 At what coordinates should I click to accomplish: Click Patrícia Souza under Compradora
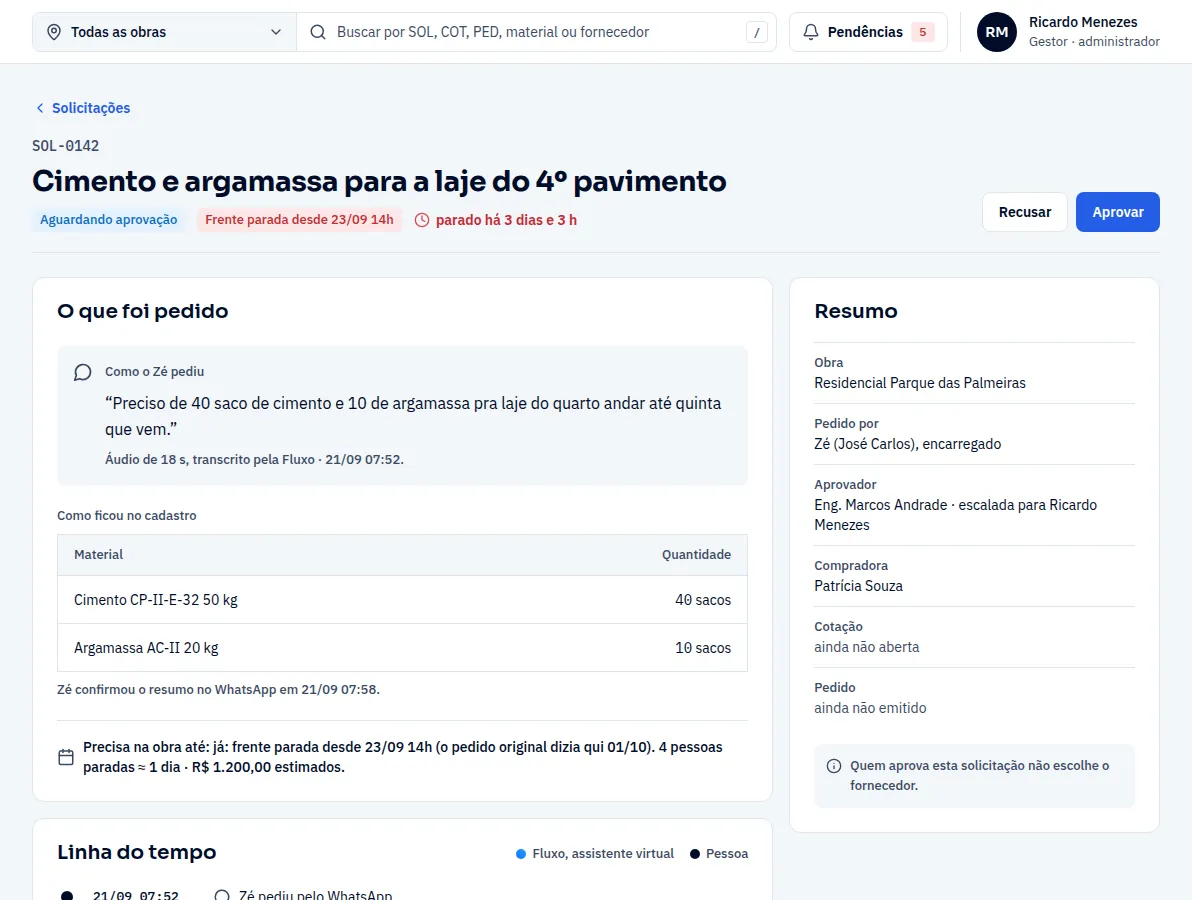pos(858,586)
